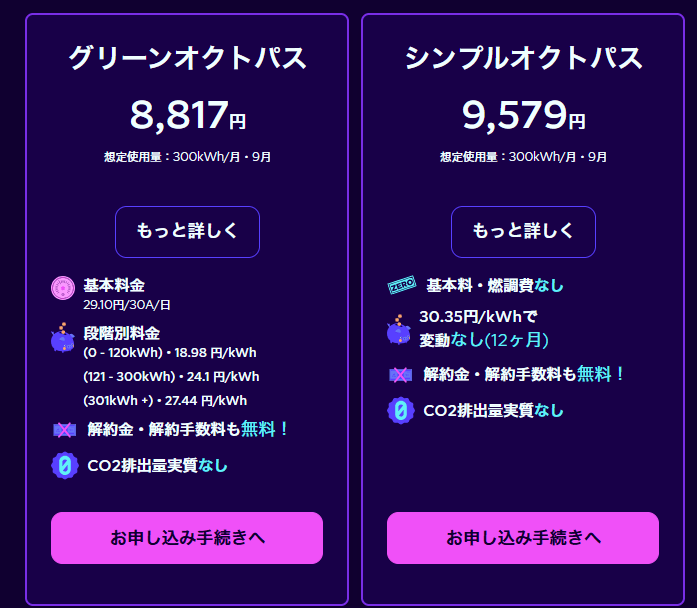697x608 pixels.
Task: Click the (121 - 300kWh) 24.1円/kWh tier line
Action: [x=171, y=377]
